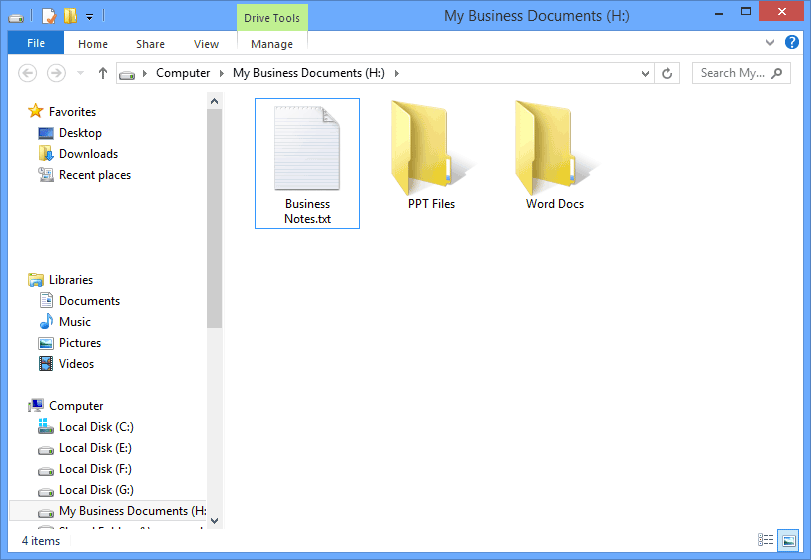Click the Drive Tools contextual tab header
811x560 pixels.
[x=272, y=18]
